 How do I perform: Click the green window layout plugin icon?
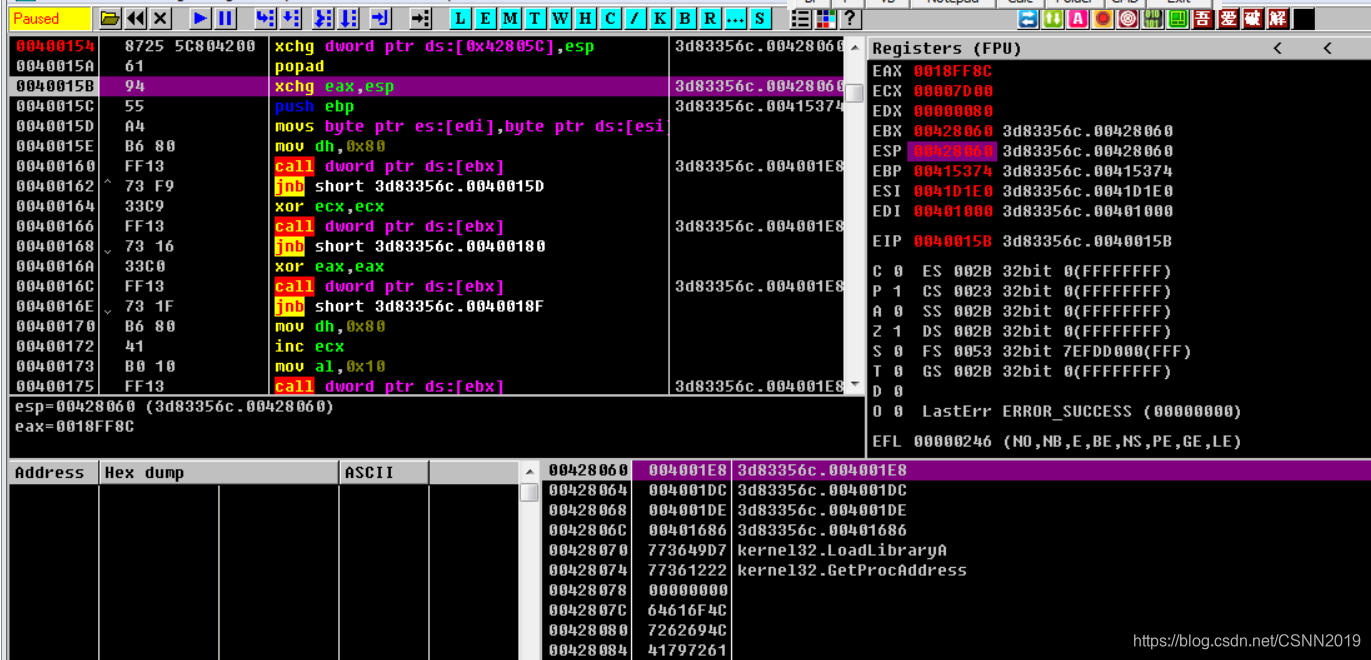point(1178,18)
